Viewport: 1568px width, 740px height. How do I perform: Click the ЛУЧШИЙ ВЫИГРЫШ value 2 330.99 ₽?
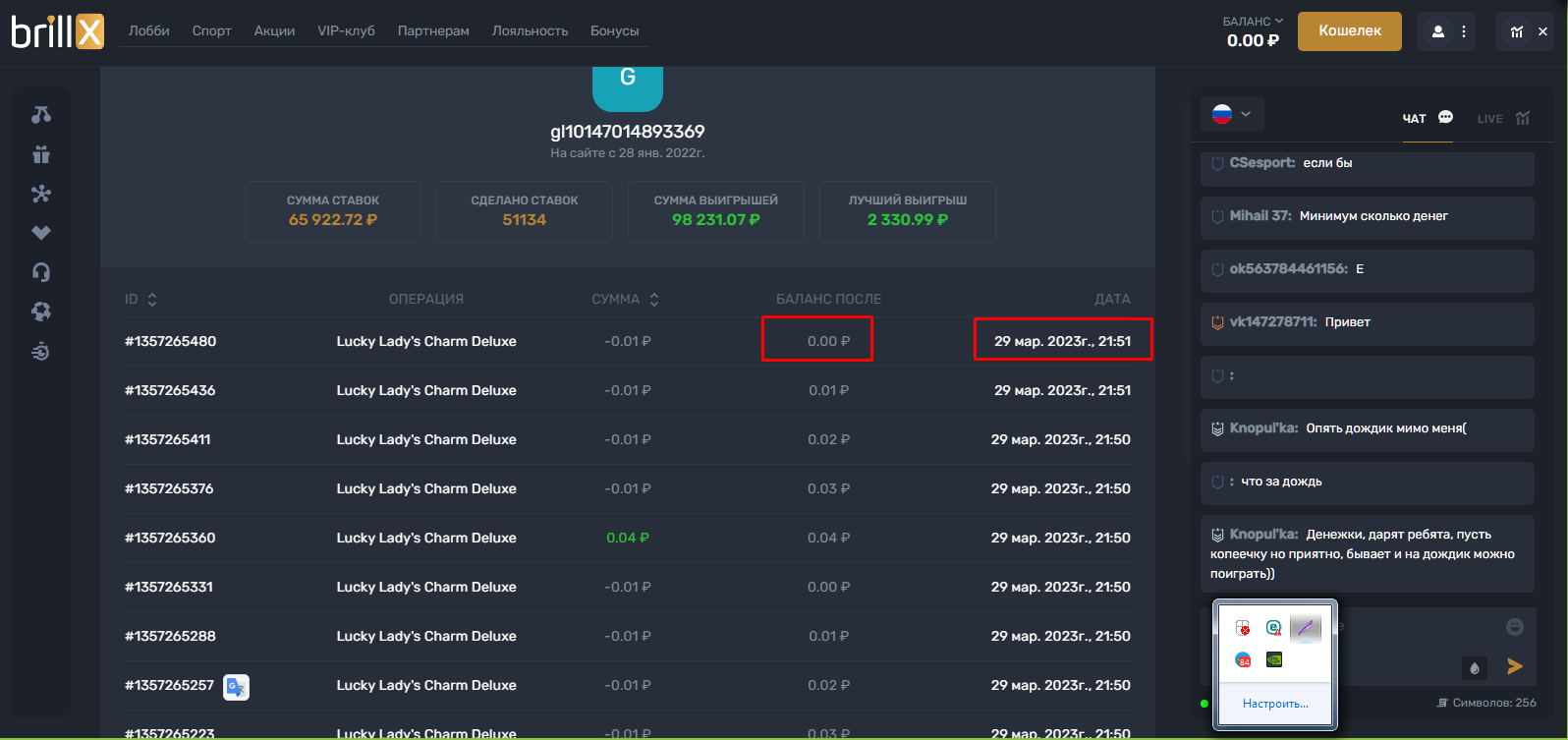908,220
